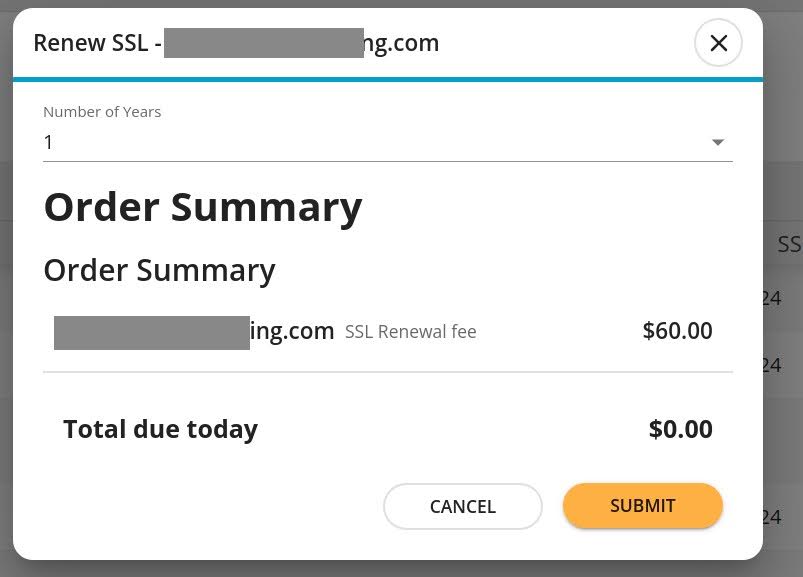This screenshot has width=803, height=577.
Task: Click the Order Summary subheading
Action: 159,270
